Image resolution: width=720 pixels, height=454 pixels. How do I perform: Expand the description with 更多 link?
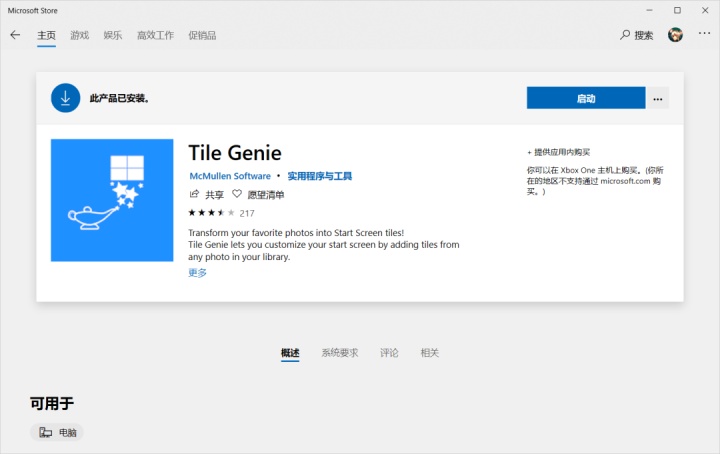[x=197, y=273]
